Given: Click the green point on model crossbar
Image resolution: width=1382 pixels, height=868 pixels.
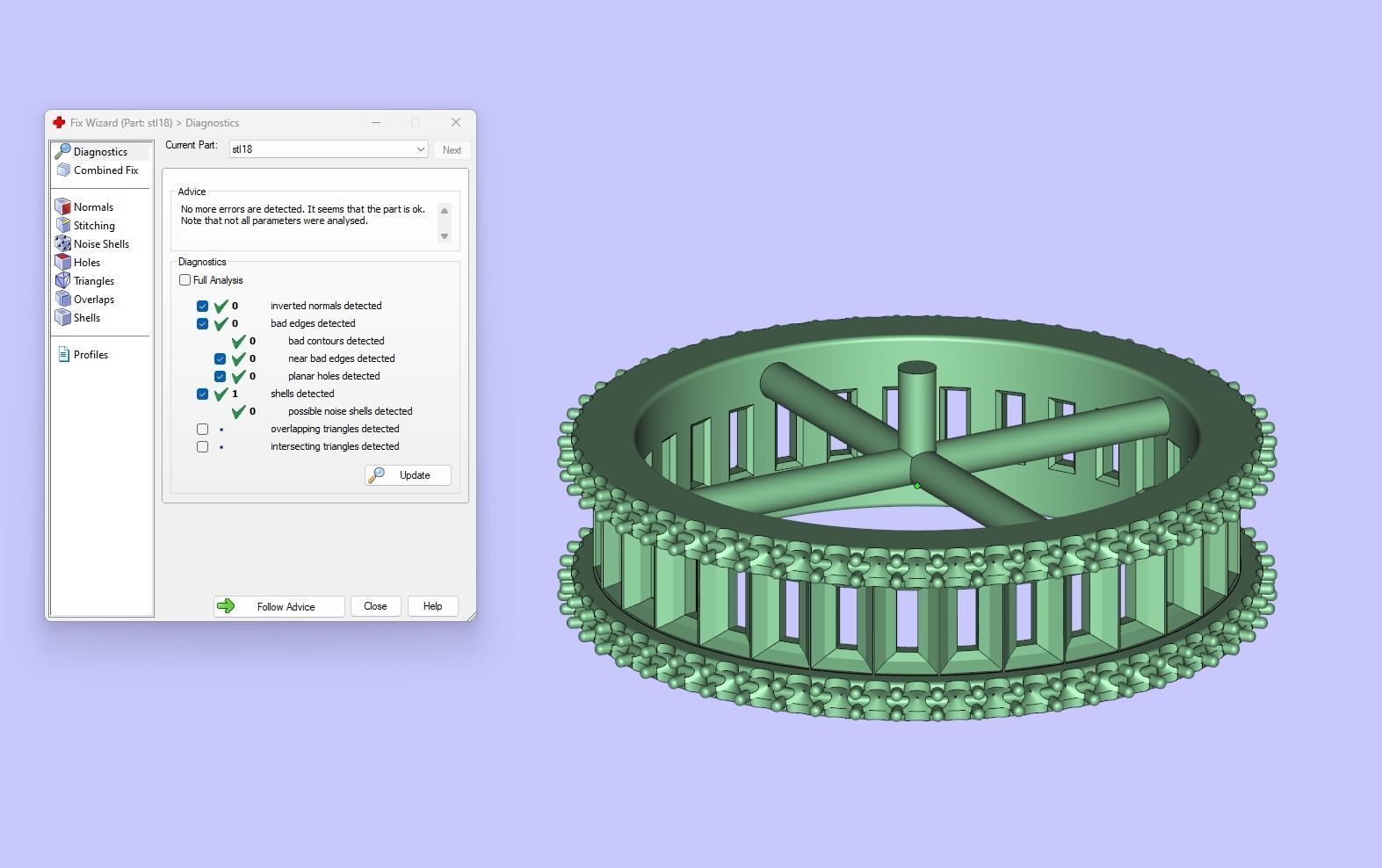Looking at the screenshot, I should pyautogui.click(x=917, y=485).
